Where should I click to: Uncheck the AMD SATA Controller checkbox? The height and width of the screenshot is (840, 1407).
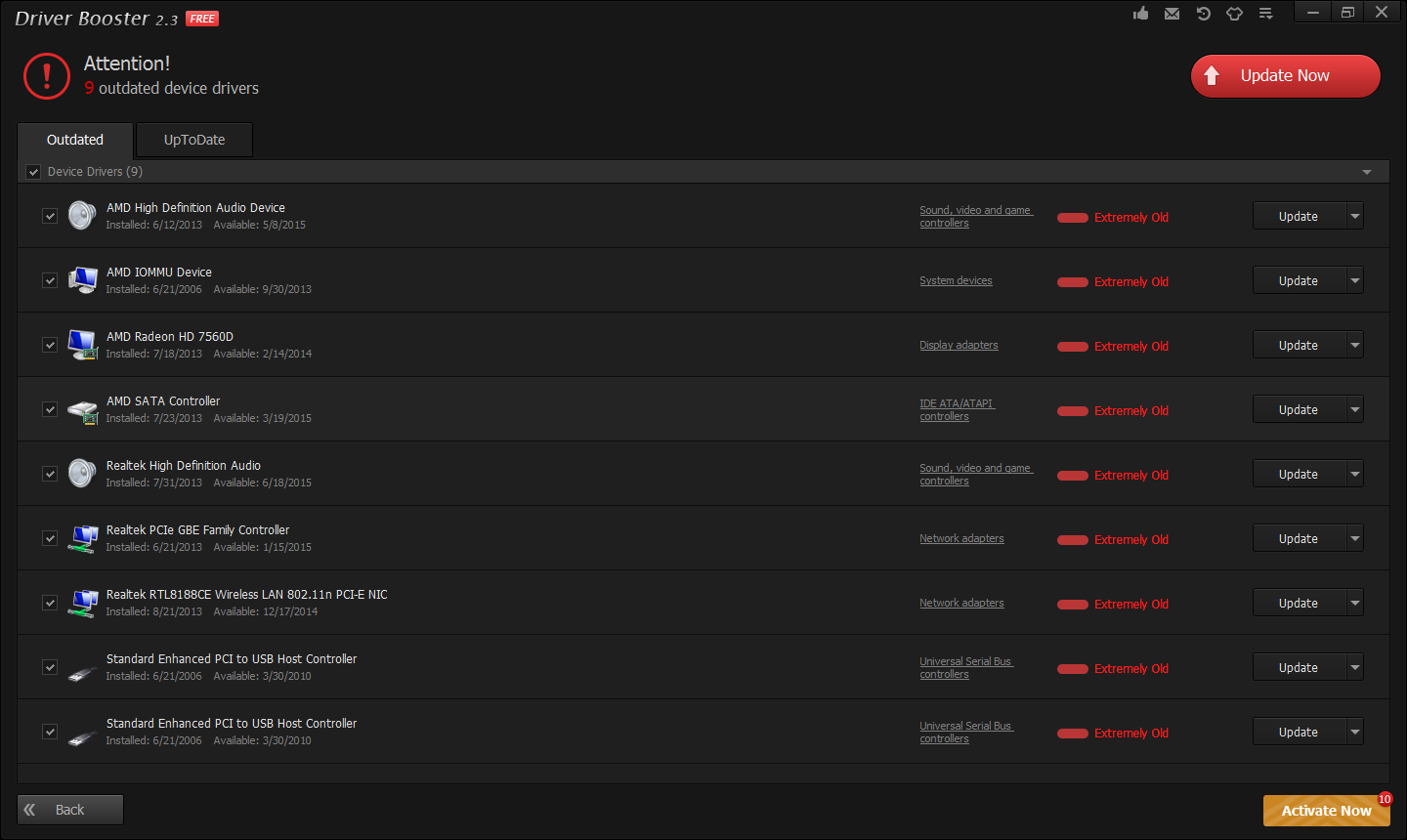tap(50, 409)
